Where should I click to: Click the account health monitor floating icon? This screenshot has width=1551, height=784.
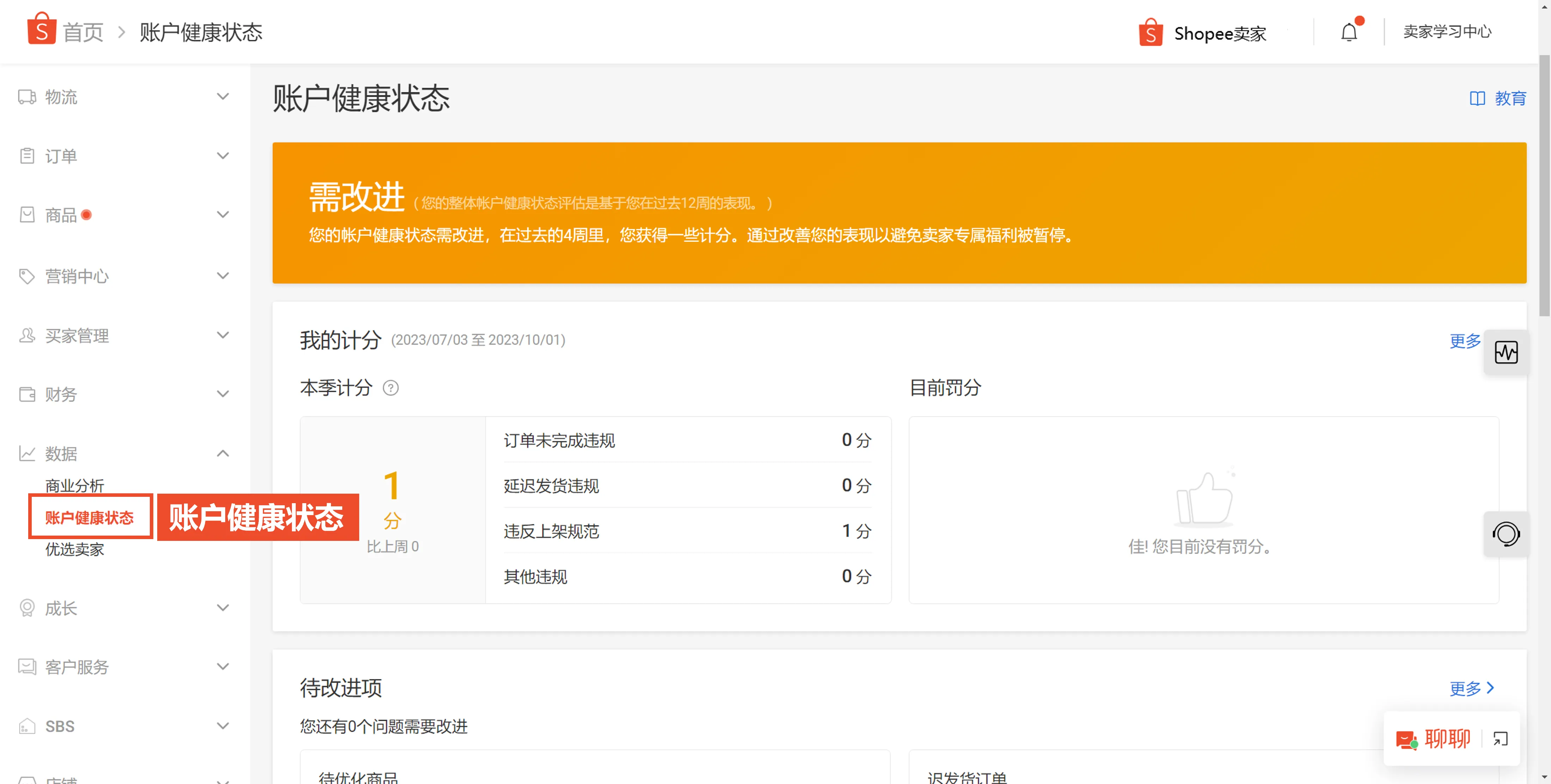1507,353
